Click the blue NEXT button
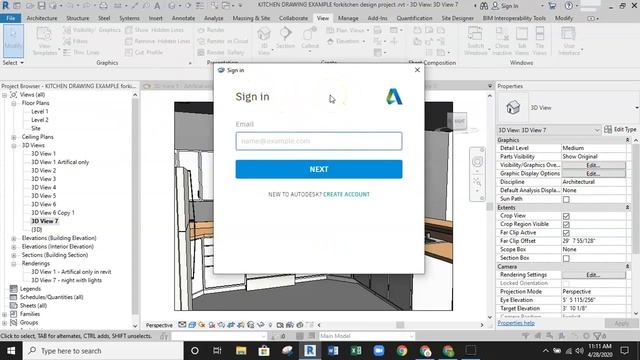The width and height of the screenshot is (640, 360). coord(319,169)
